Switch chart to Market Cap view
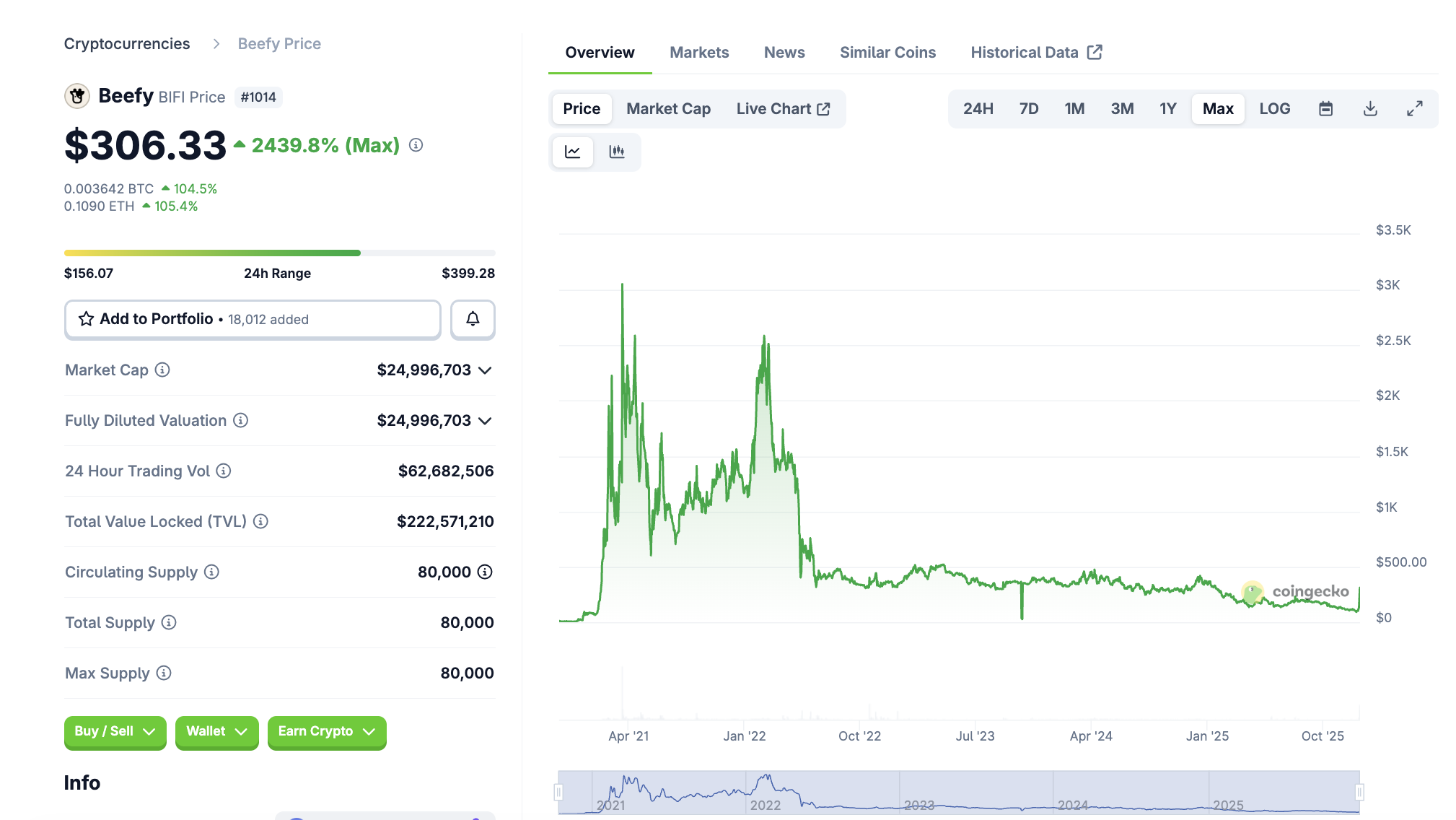Screen dimensions: 1456x820 pos(667,108)
